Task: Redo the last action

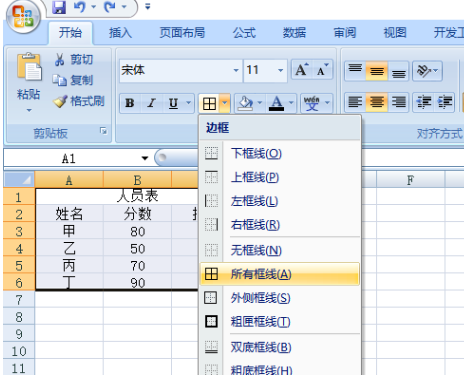Action: coord(110,7)
